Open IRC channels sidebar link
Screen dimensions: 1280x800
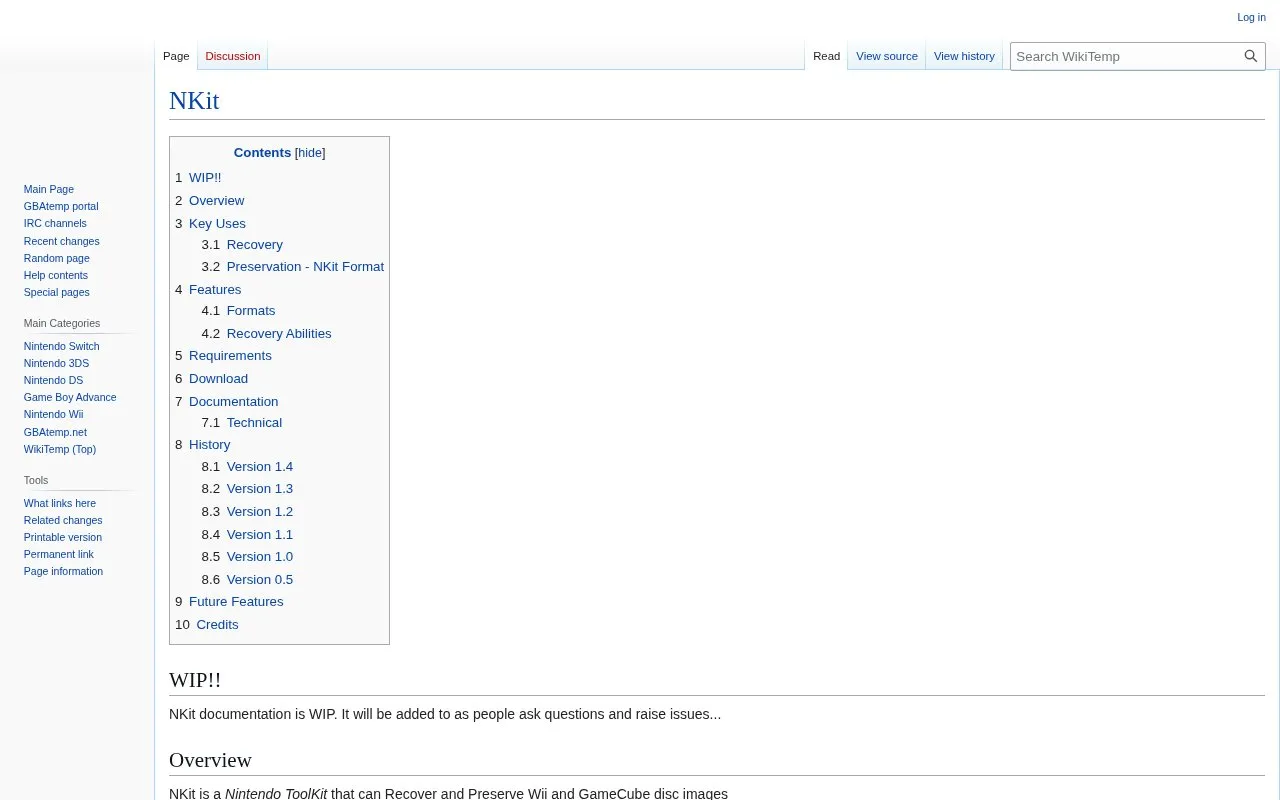point(55,223)
